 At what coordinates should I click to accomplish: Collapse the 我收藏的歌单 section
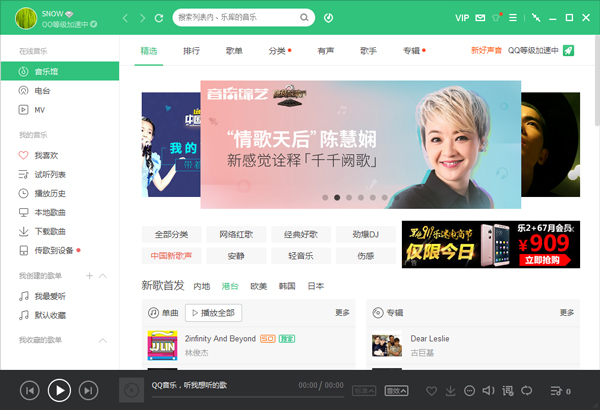point(103,340)
